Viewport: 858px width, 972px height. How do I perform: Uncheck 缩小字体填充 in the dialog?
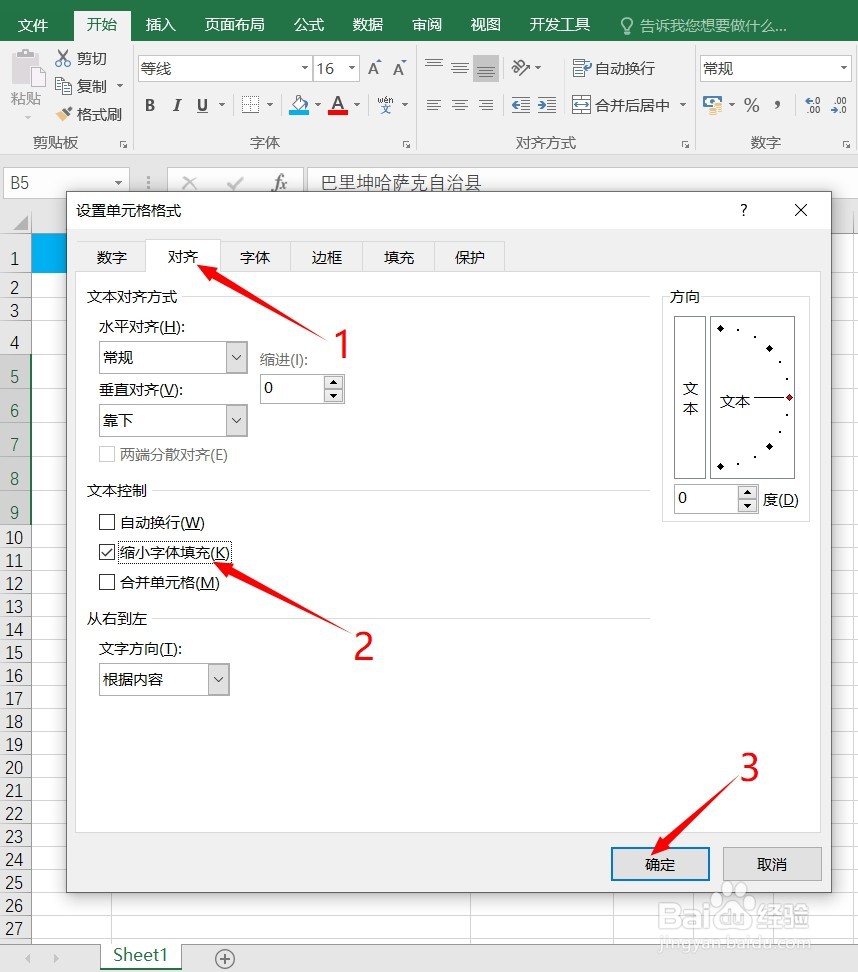[106, 552]
